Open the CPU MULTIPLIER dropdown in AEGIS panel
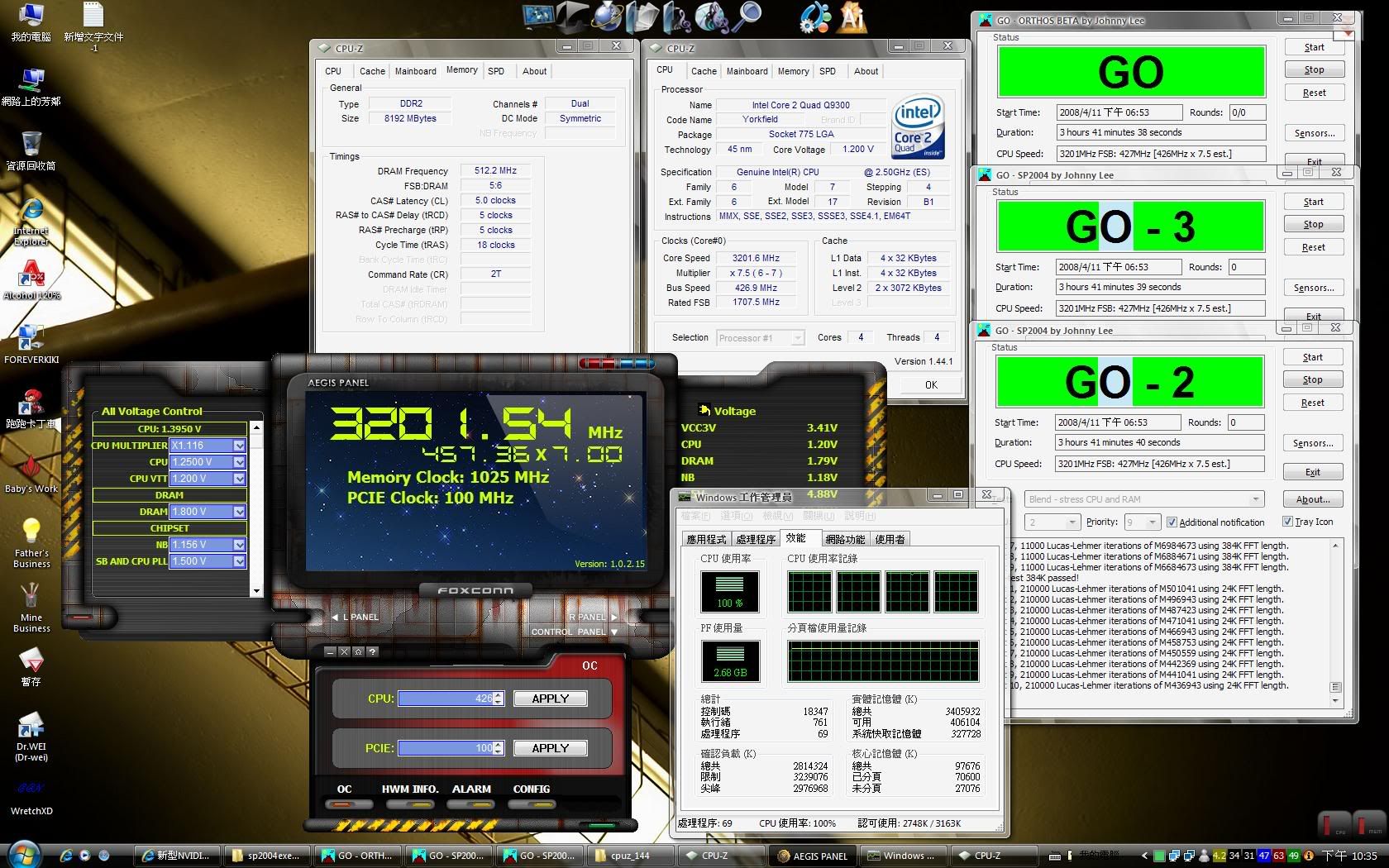This screenshot has height=868, width=1389. (240, 446)
